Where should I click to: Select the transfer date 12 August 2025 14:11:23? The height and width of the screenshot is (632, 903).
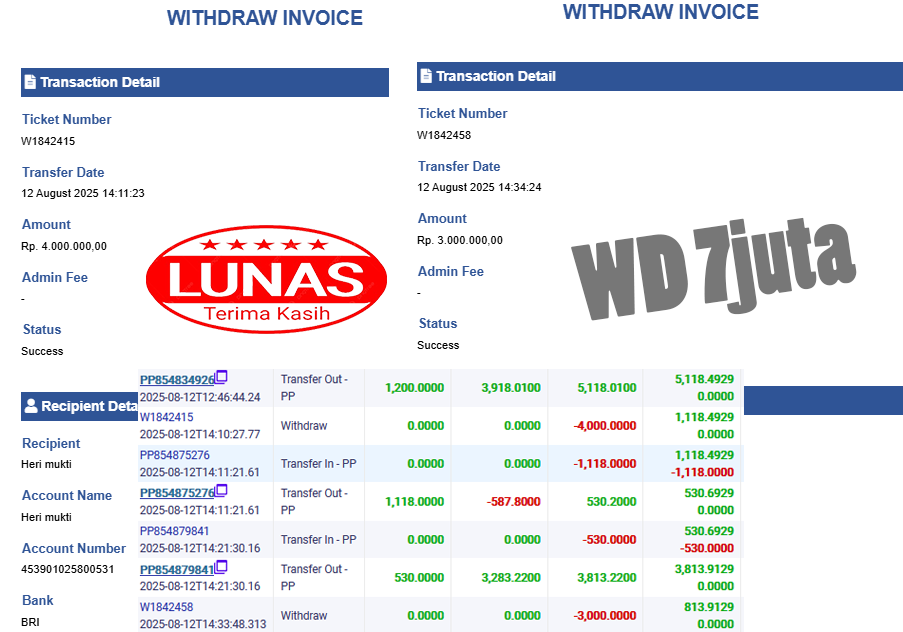83,194
